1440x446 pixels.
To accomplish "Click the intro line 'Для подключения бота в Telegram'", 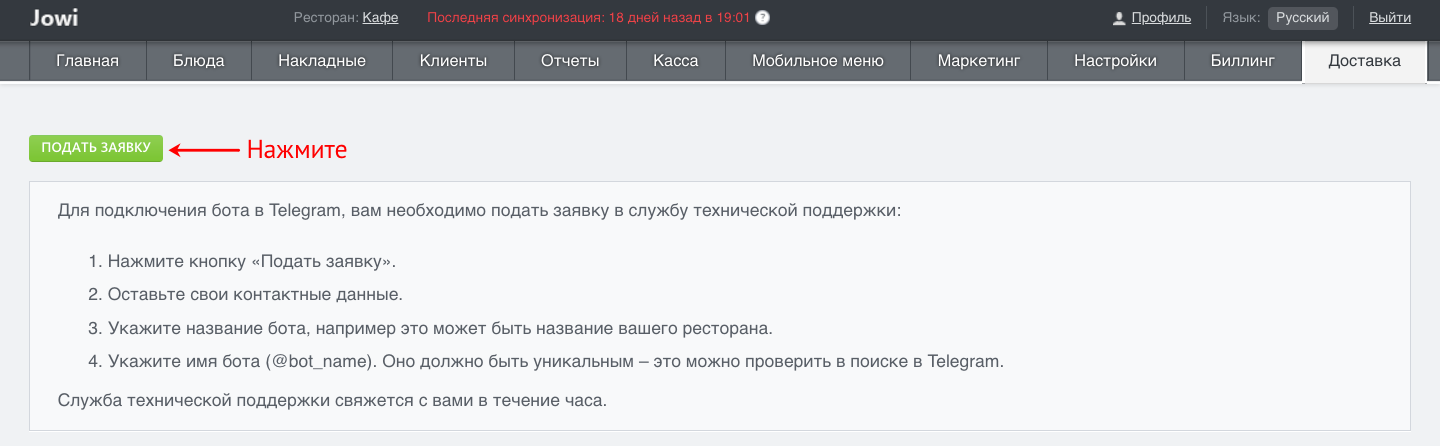I will [x=480, y=211].
